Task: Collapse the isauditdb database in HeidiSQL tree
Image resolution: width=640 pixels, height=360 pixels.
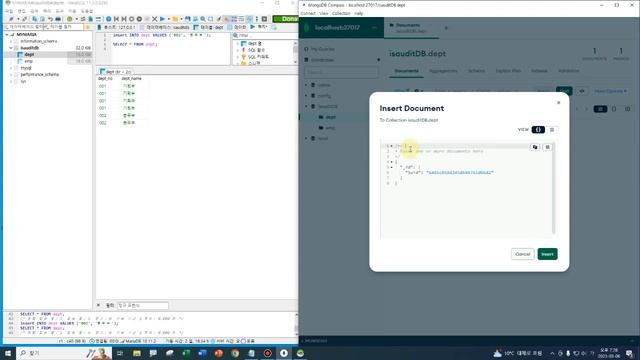Action: coord(11,48)
